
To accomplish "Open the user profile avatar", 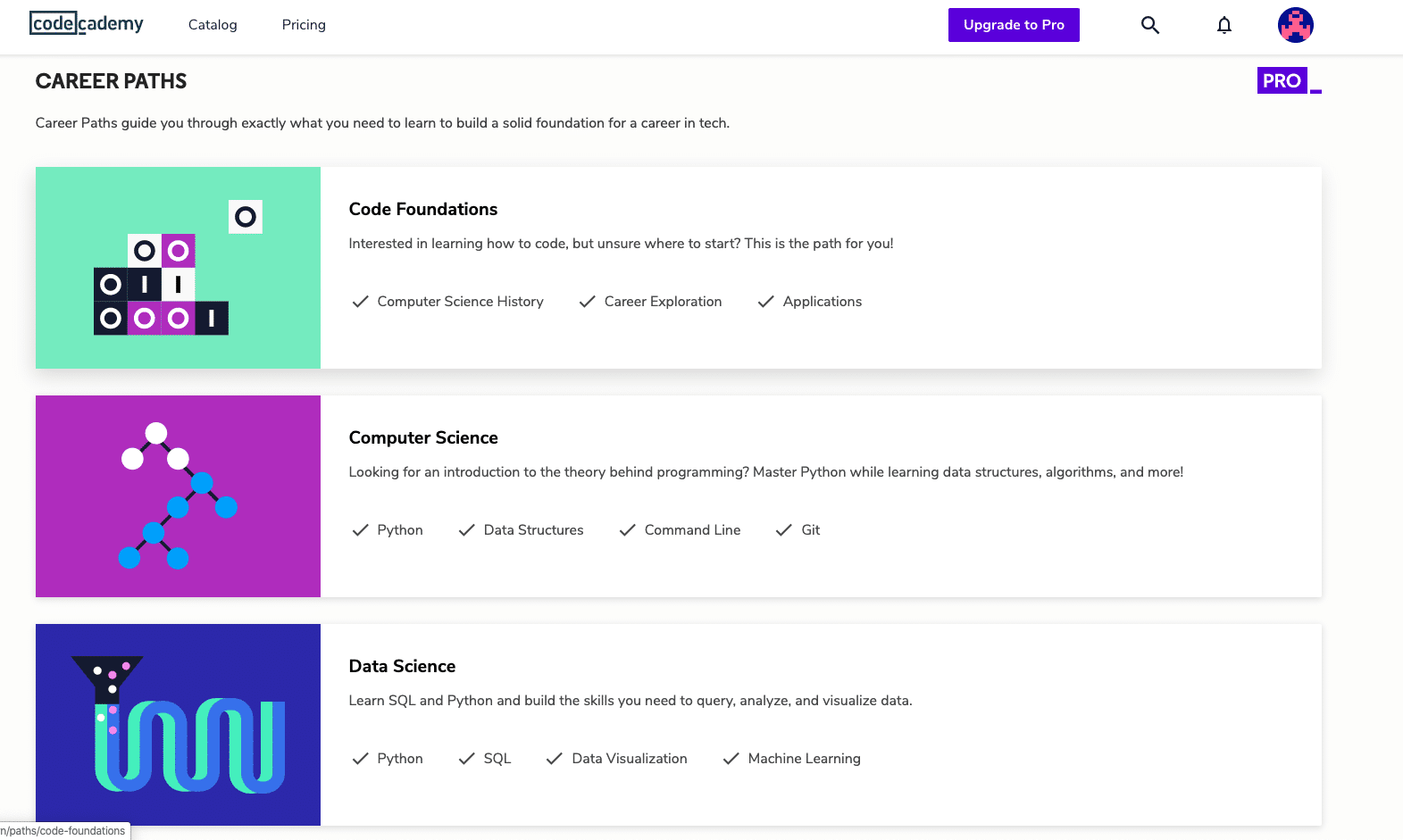I will point(1295,25).
